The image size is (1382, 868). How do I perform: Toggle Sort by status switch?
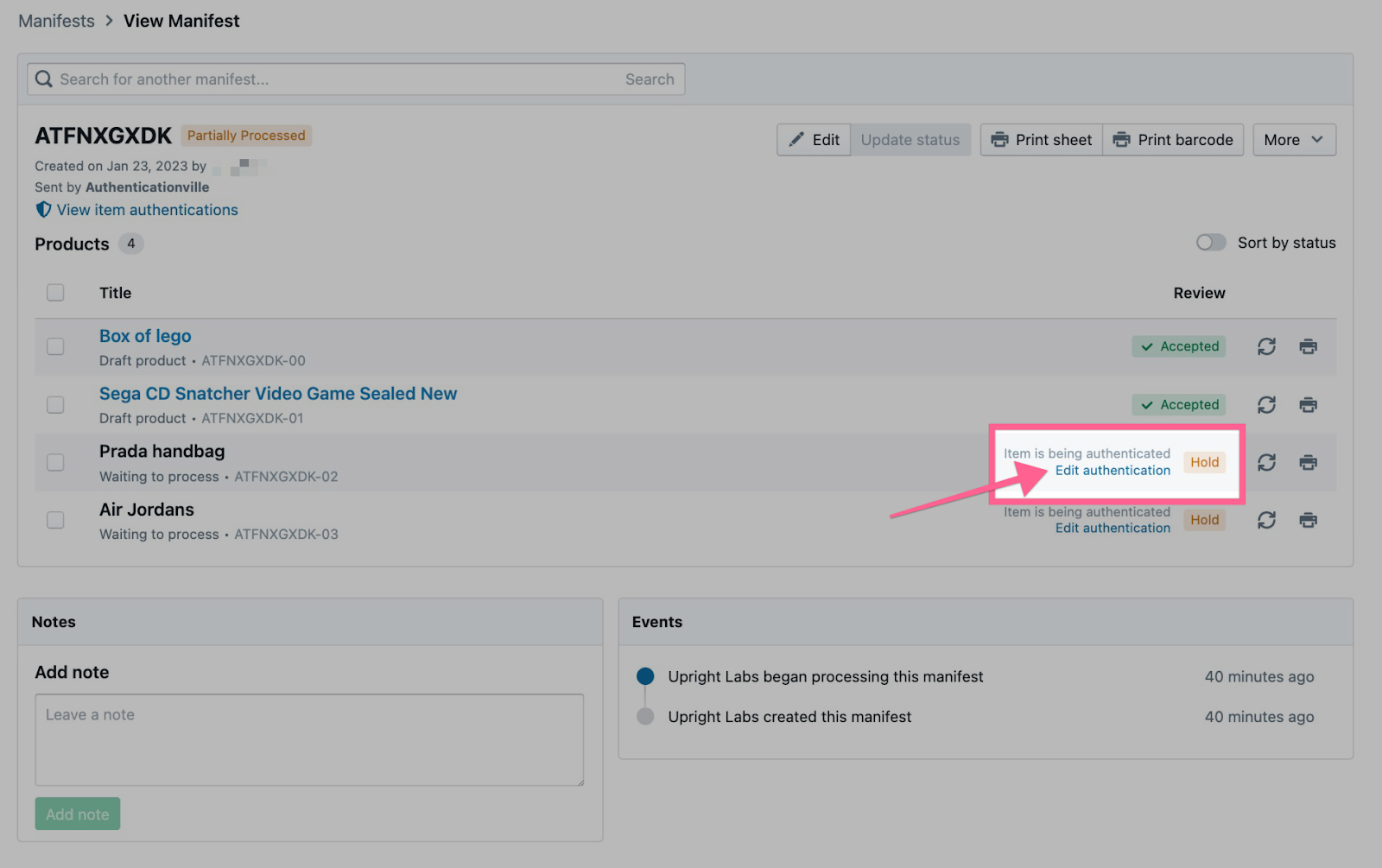click(1210, 243)
